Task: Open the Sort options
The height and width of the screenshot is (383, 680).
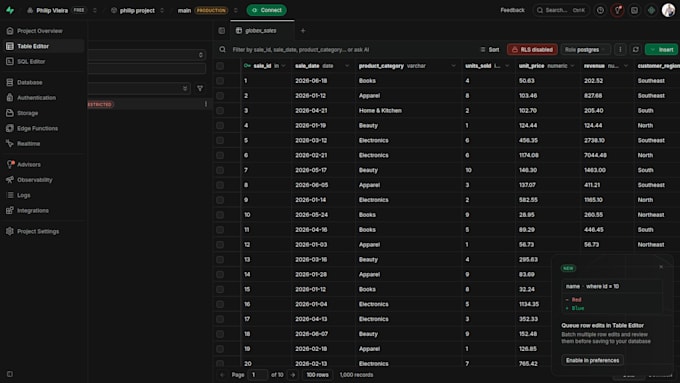Action: click(x=490, y=49)
